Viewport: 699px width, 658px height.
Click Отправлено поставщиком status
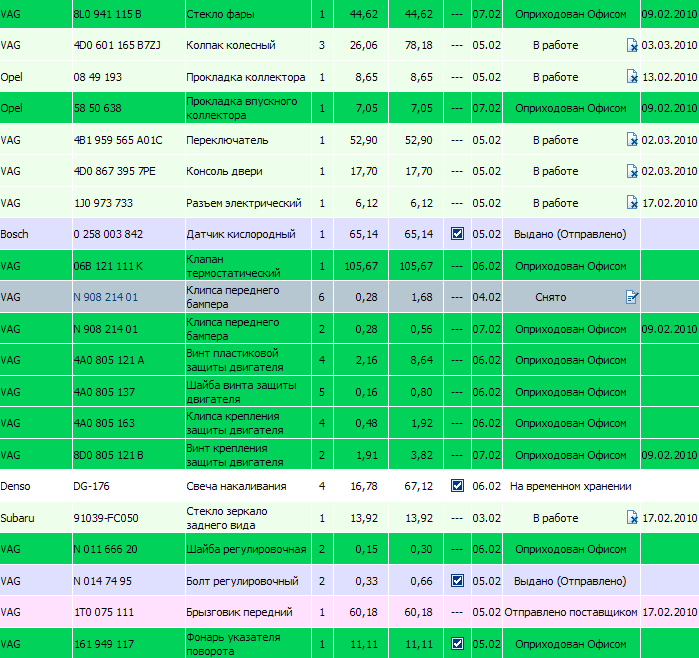[x=571, y=612]
